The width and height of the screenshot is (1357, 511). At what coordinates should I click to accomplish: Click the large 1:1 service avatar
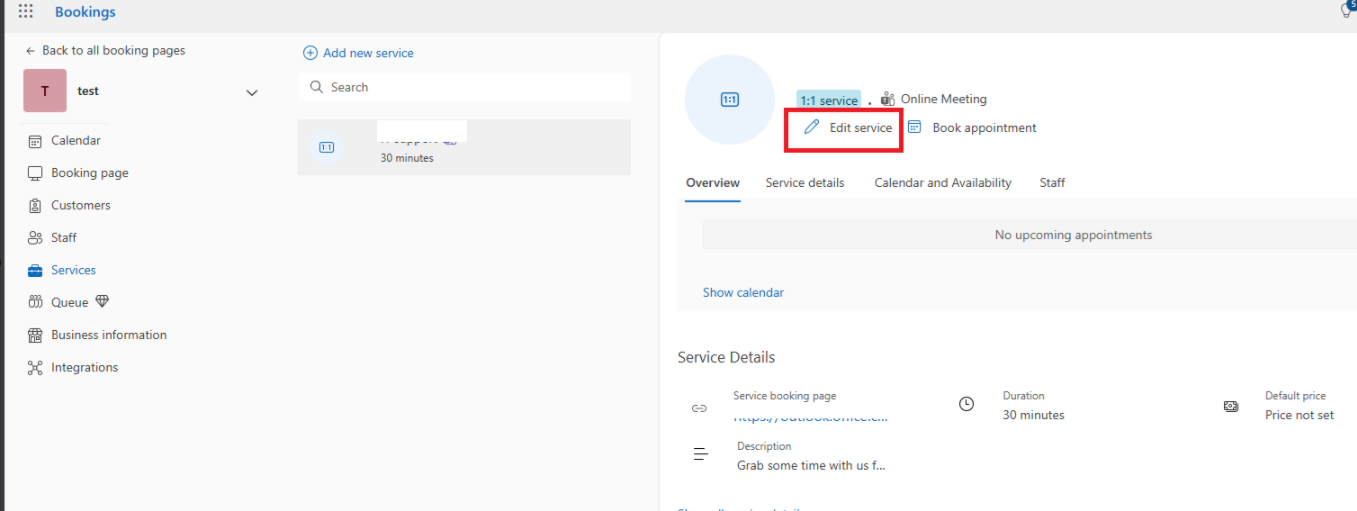coord(730,100)
